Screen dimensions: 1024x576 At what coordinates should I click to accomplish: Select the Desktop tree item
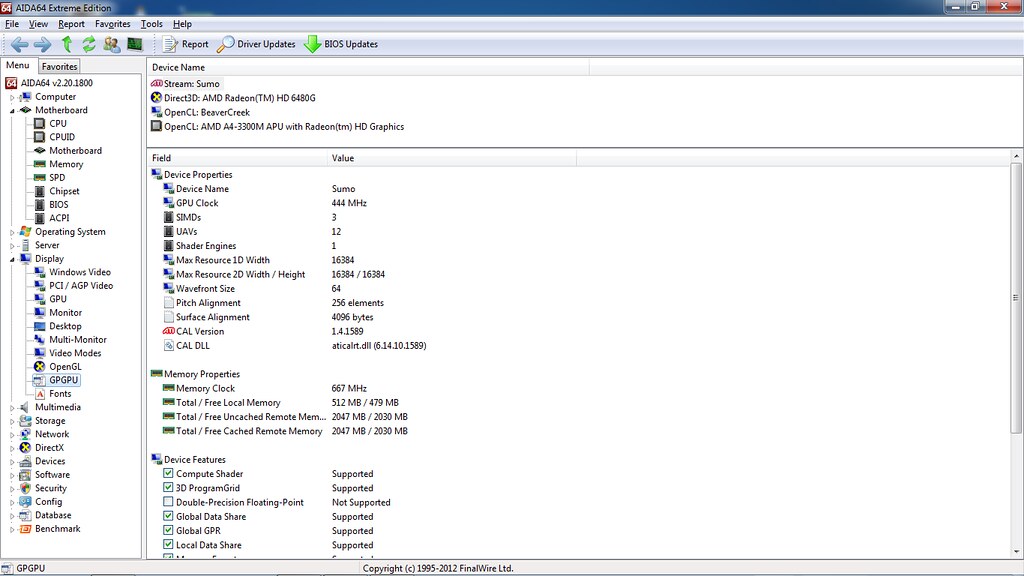click(x=65, y=327)
